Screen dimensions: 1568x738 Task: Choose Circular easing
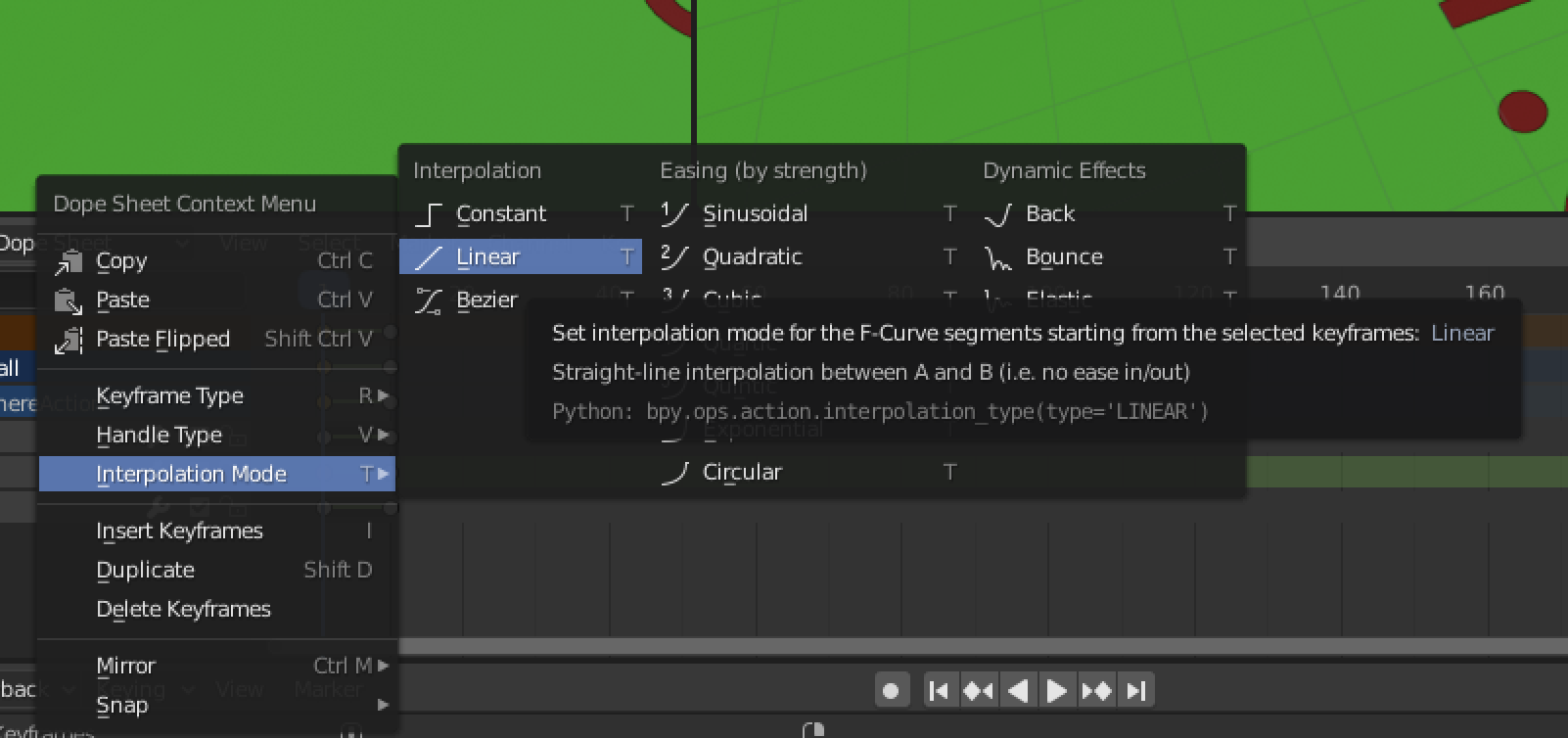[x=808, y=472]
